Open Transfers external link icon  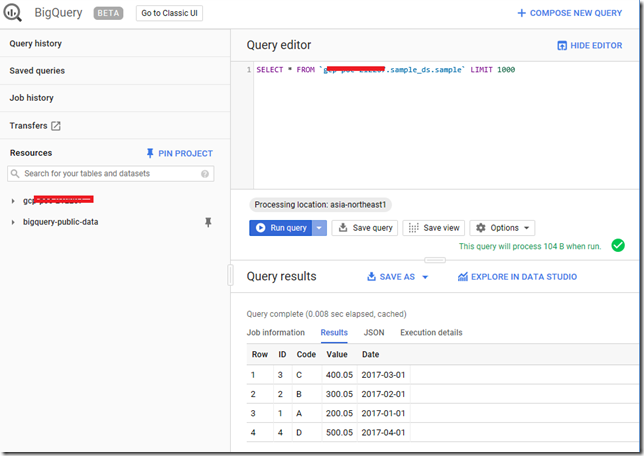[56, 126]
